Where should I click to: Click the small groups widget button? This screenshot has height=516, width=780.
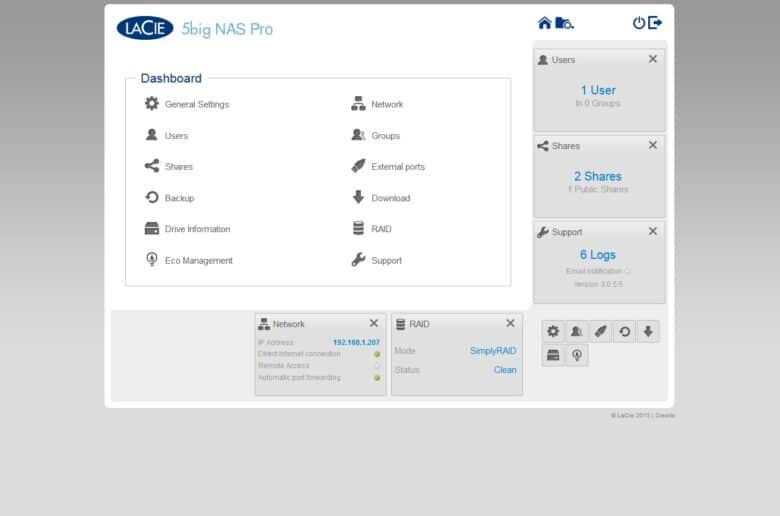click(x=577, y=331)
